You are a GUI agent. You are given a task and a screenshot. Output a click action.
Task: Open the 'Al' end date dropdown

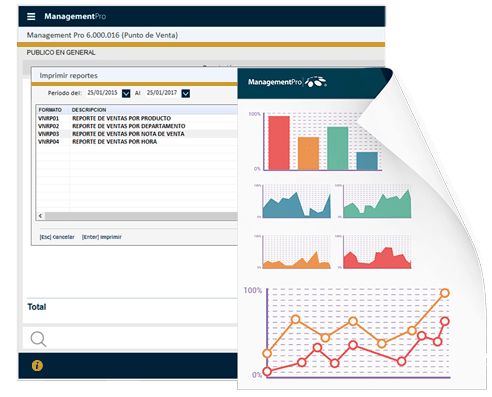pyautogui.click(x=186, y=93)
